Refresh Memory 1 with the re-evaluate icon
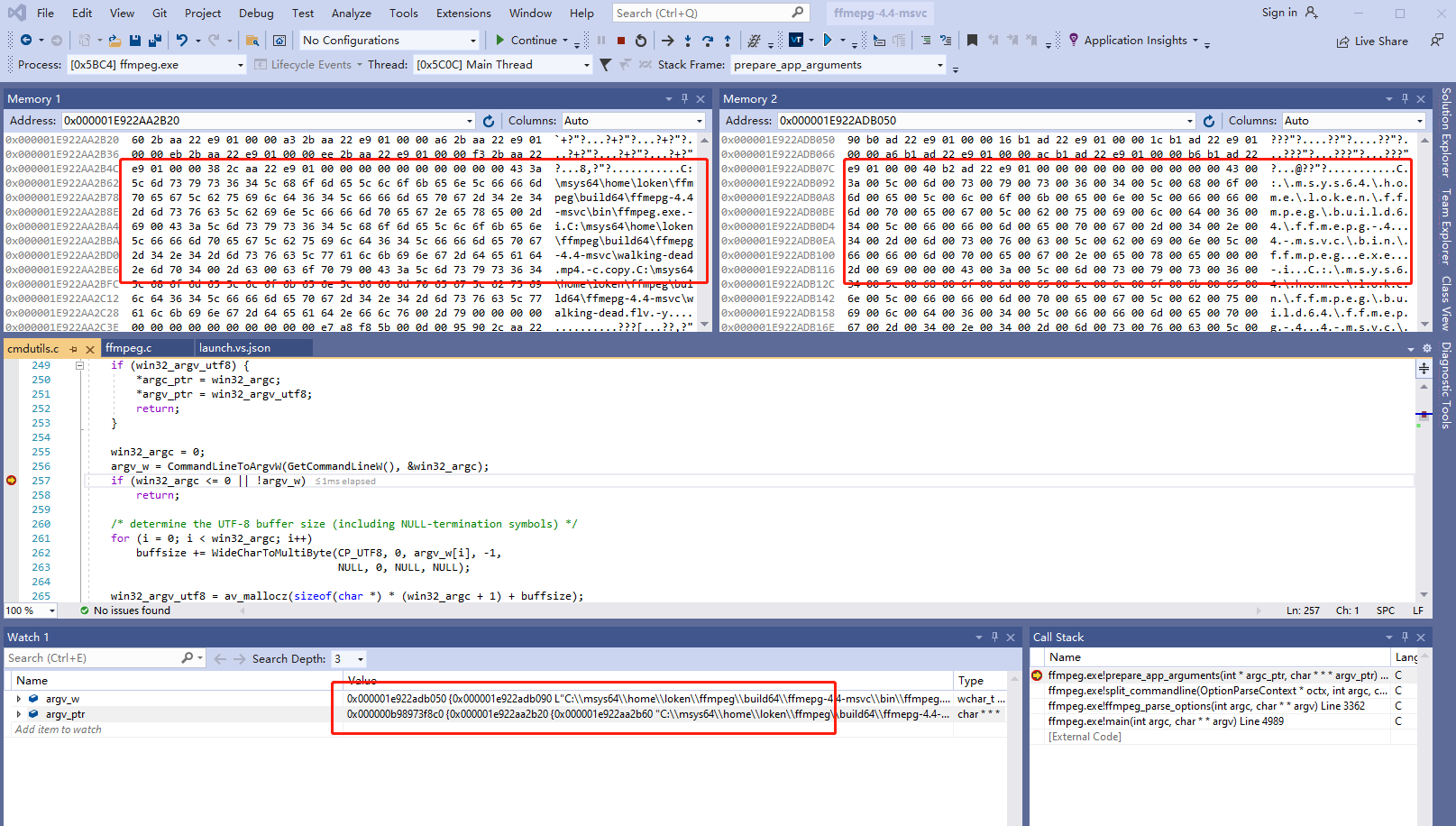Viewport: 1456px width, 826px height. pos(489,121)
